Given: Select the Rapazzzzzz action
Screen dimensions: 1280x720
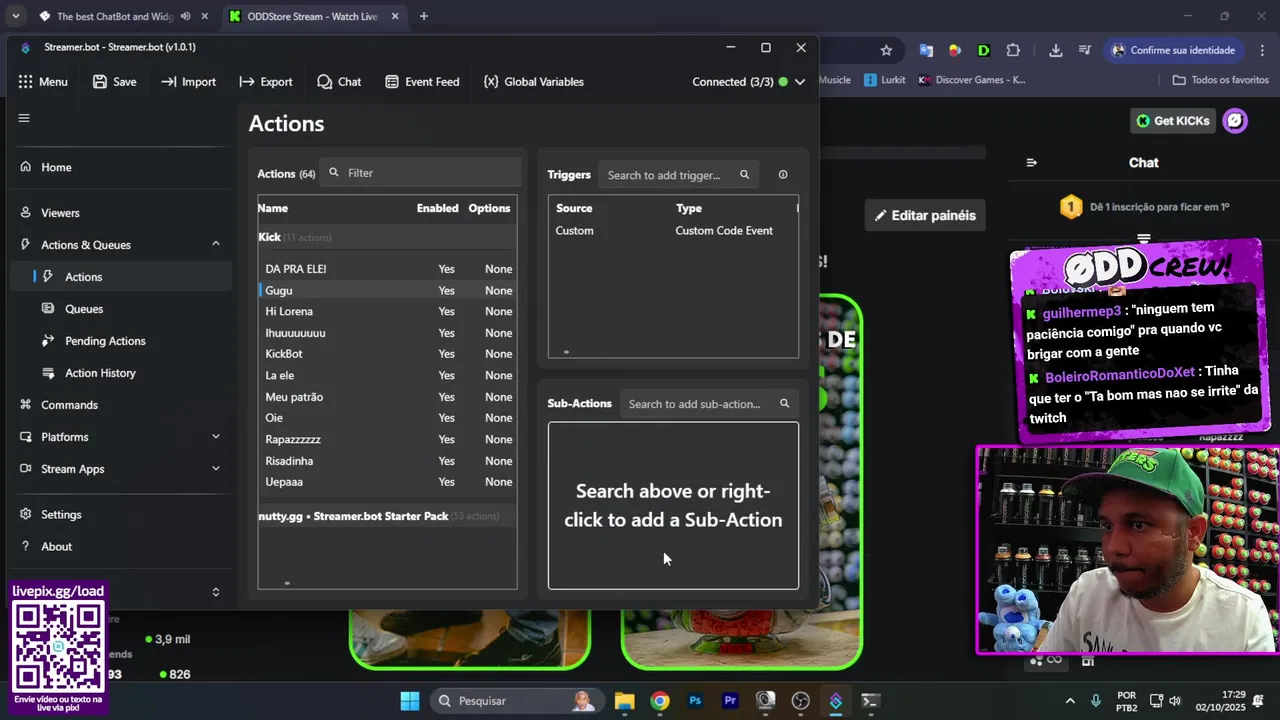Looking at the screenshot, I should point(387,439).
